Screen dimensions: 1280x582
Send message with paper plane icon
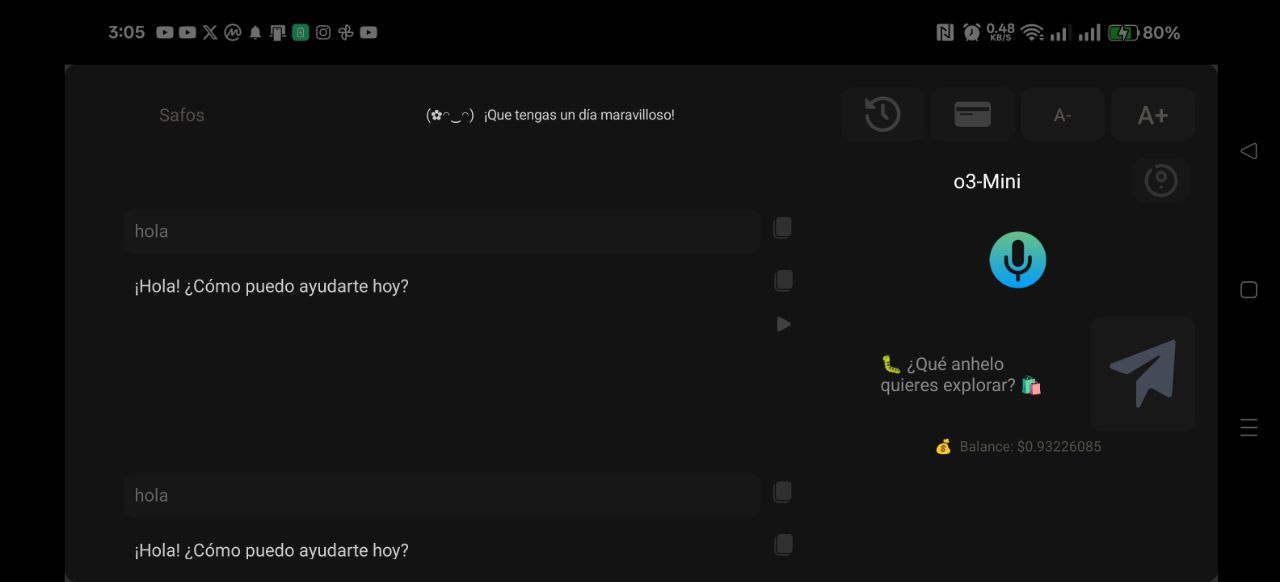[x=1142, y=373]
